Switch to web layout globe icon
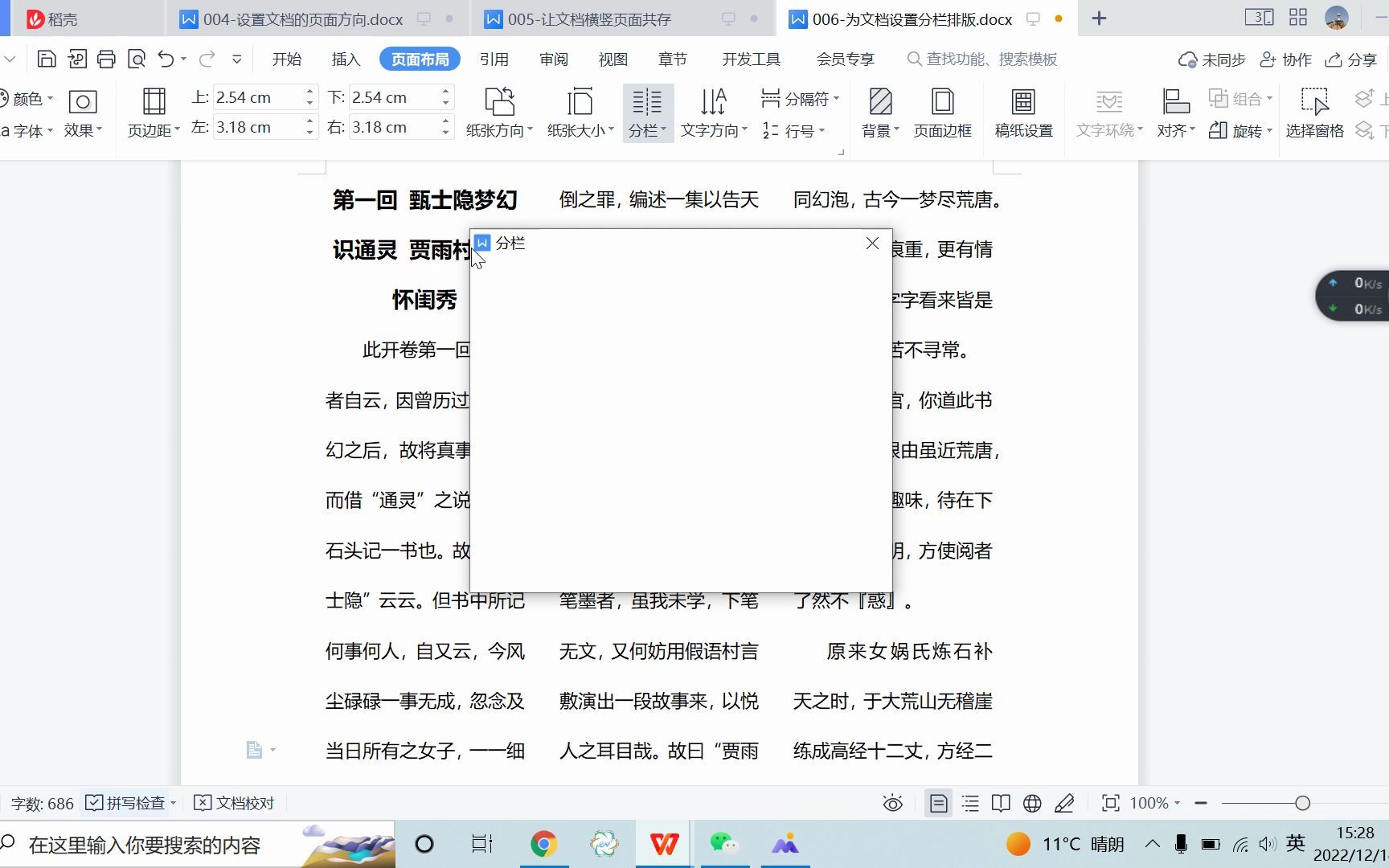Screen dimensions: 1389x868 point(1032,803)
